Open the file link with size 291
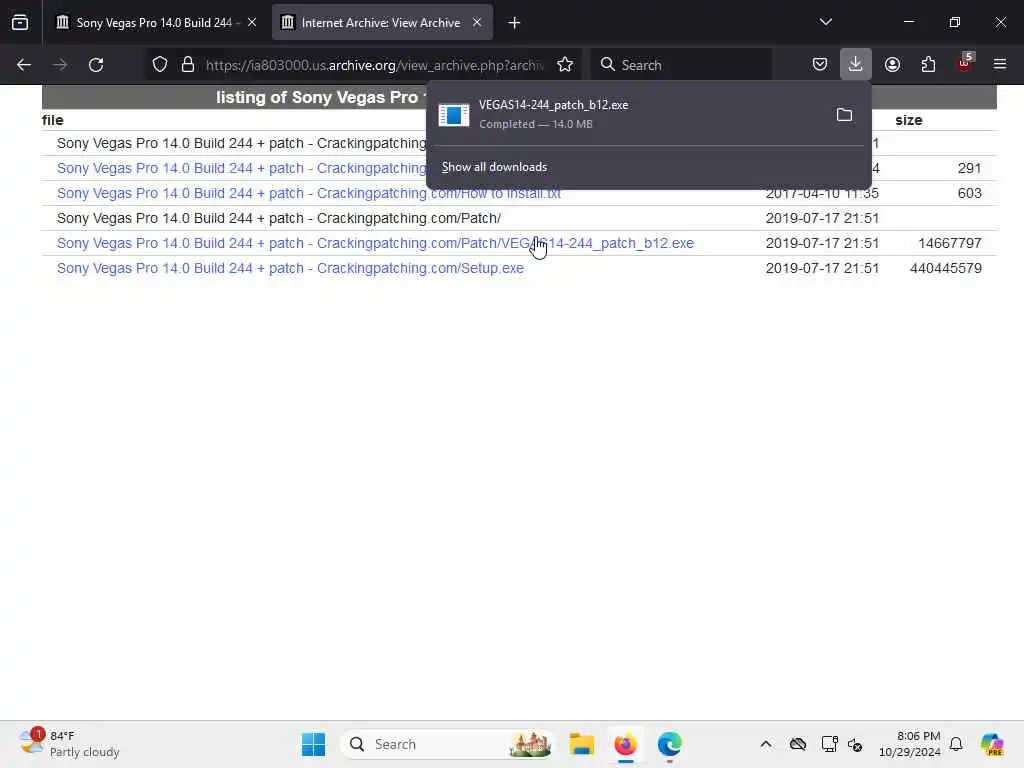The image size is (1024, 768). tap(241, 168)
